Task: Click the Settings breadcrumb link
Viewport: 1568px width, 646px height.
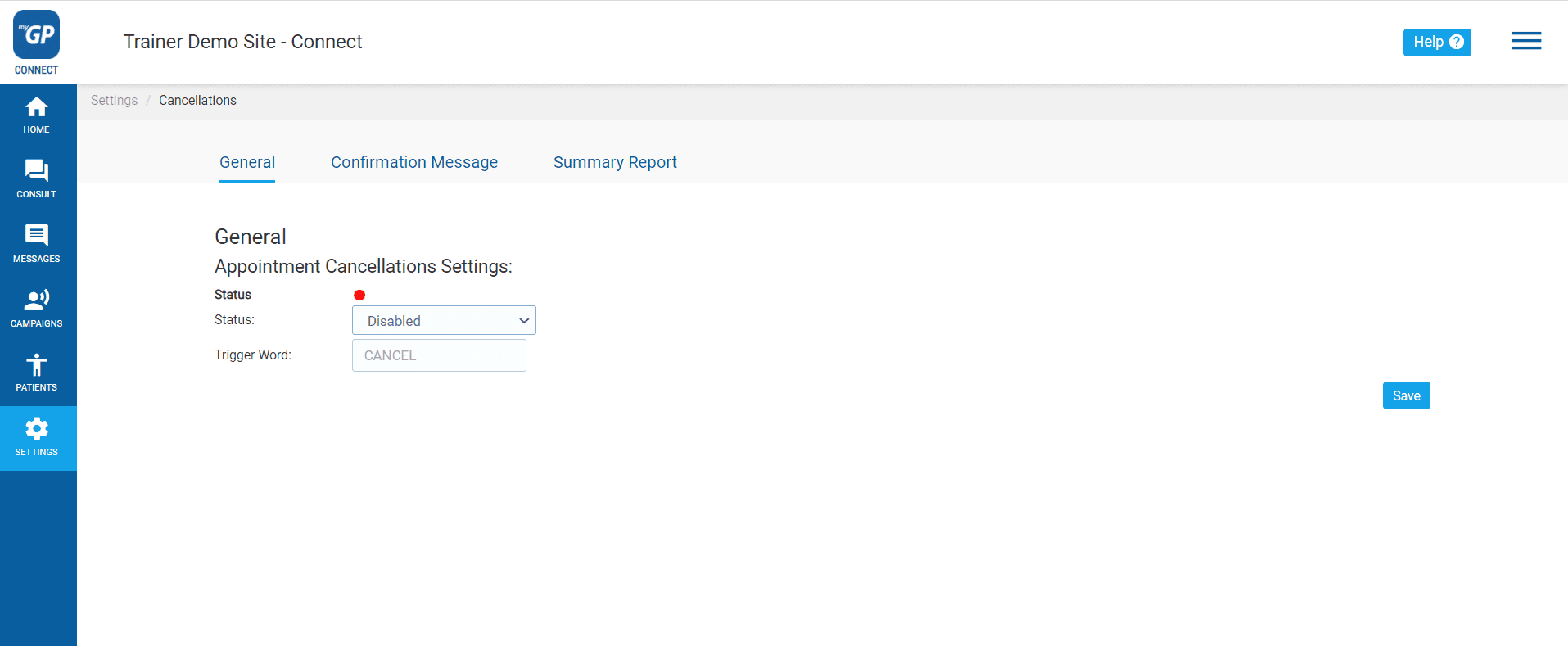Action: click(x=114, y=100)
